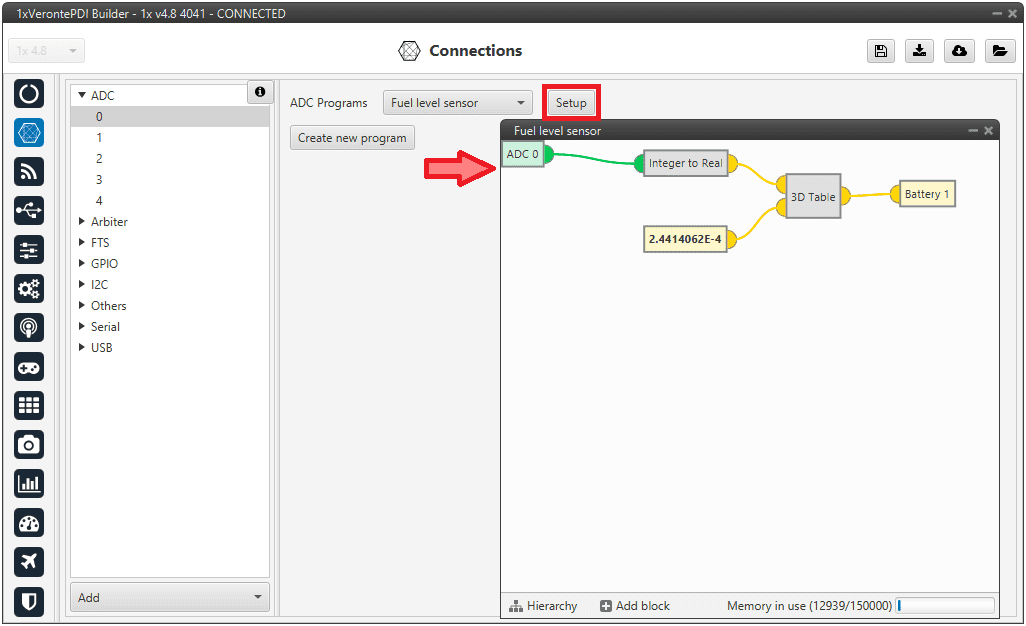Open the gauge dashboard sidebar icon
1026x626 pixels.
(29, 523)
